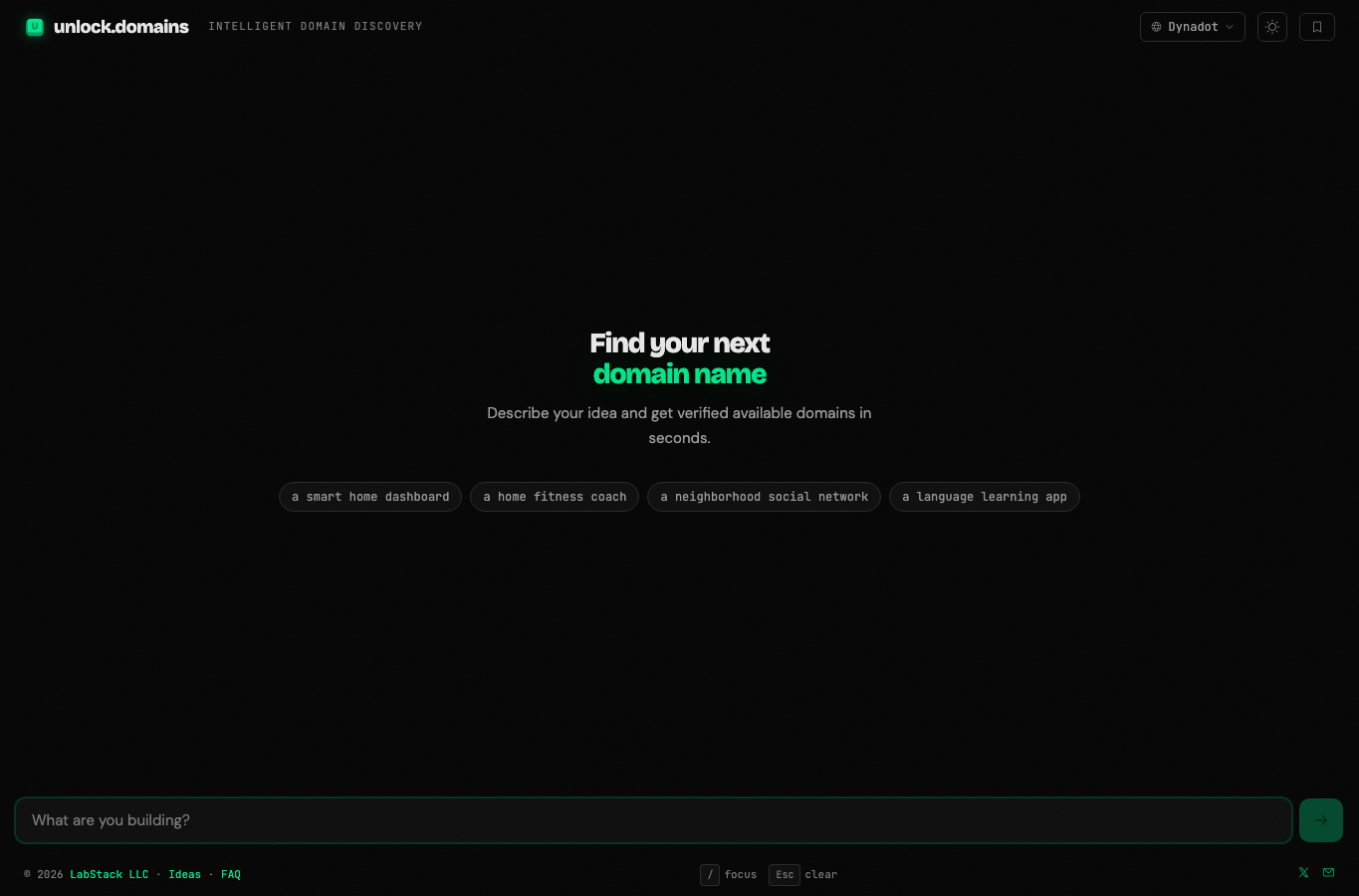This screenshot has width=1359, height=896.
Task: Pick the 'a neighborhood social network' suggestion
Action: click(764, 497)
